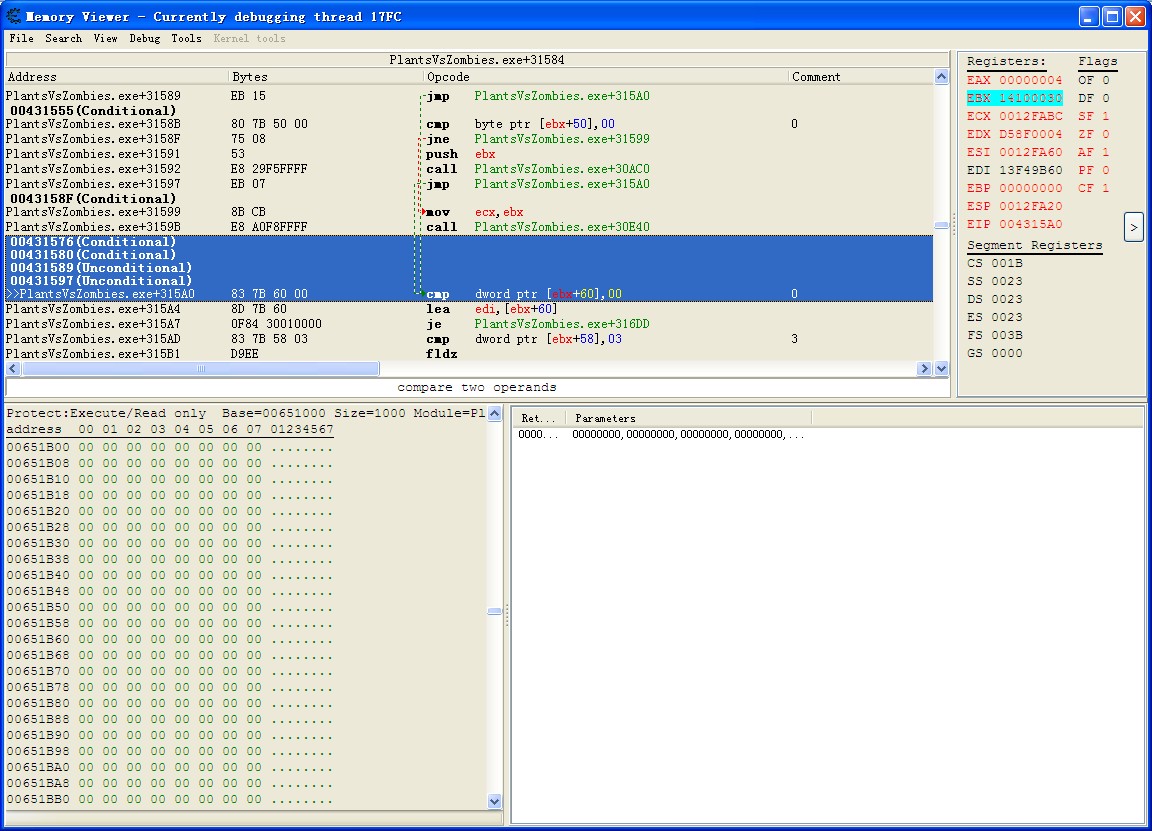Click the EAX 00000004 register value
1152x831 pixels.
pyautogui.click(x=1014, y=80)
